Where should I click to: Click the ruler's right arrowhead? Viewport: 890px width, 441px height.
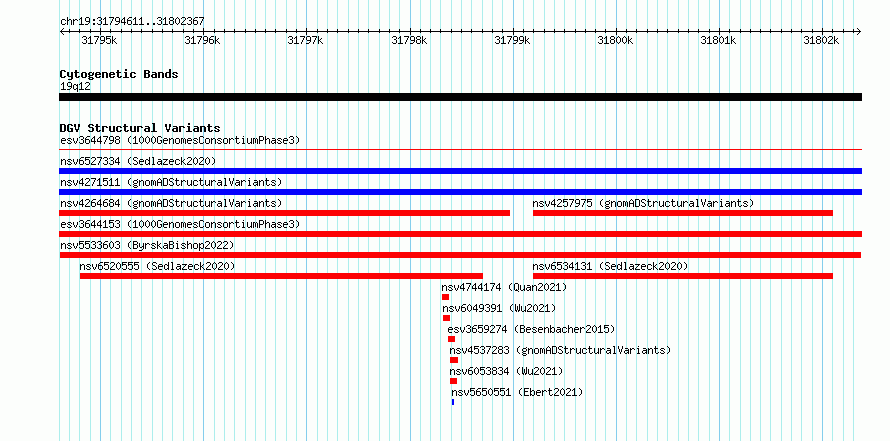click(859, 31)
